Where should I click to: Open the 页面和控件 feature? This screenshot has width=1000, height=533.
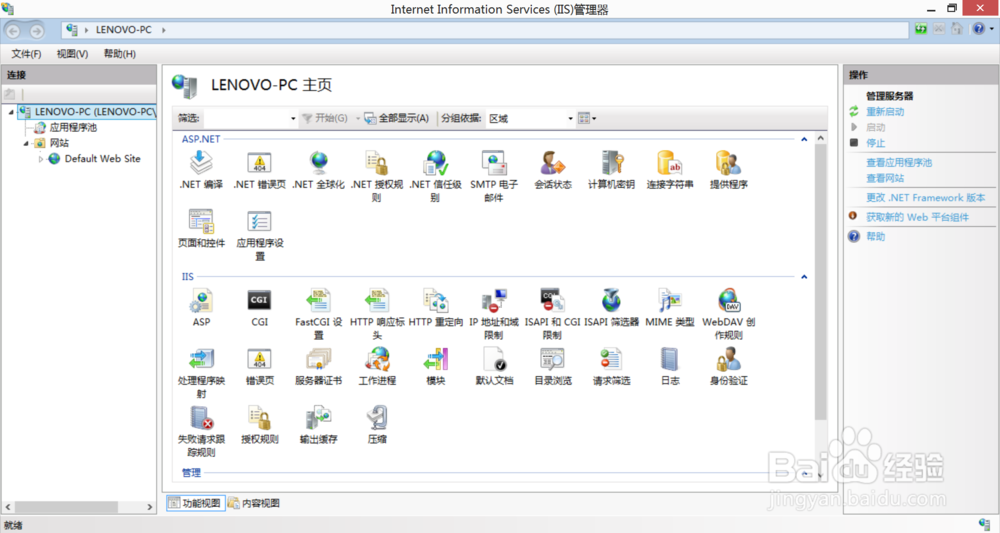pos(201,228)
